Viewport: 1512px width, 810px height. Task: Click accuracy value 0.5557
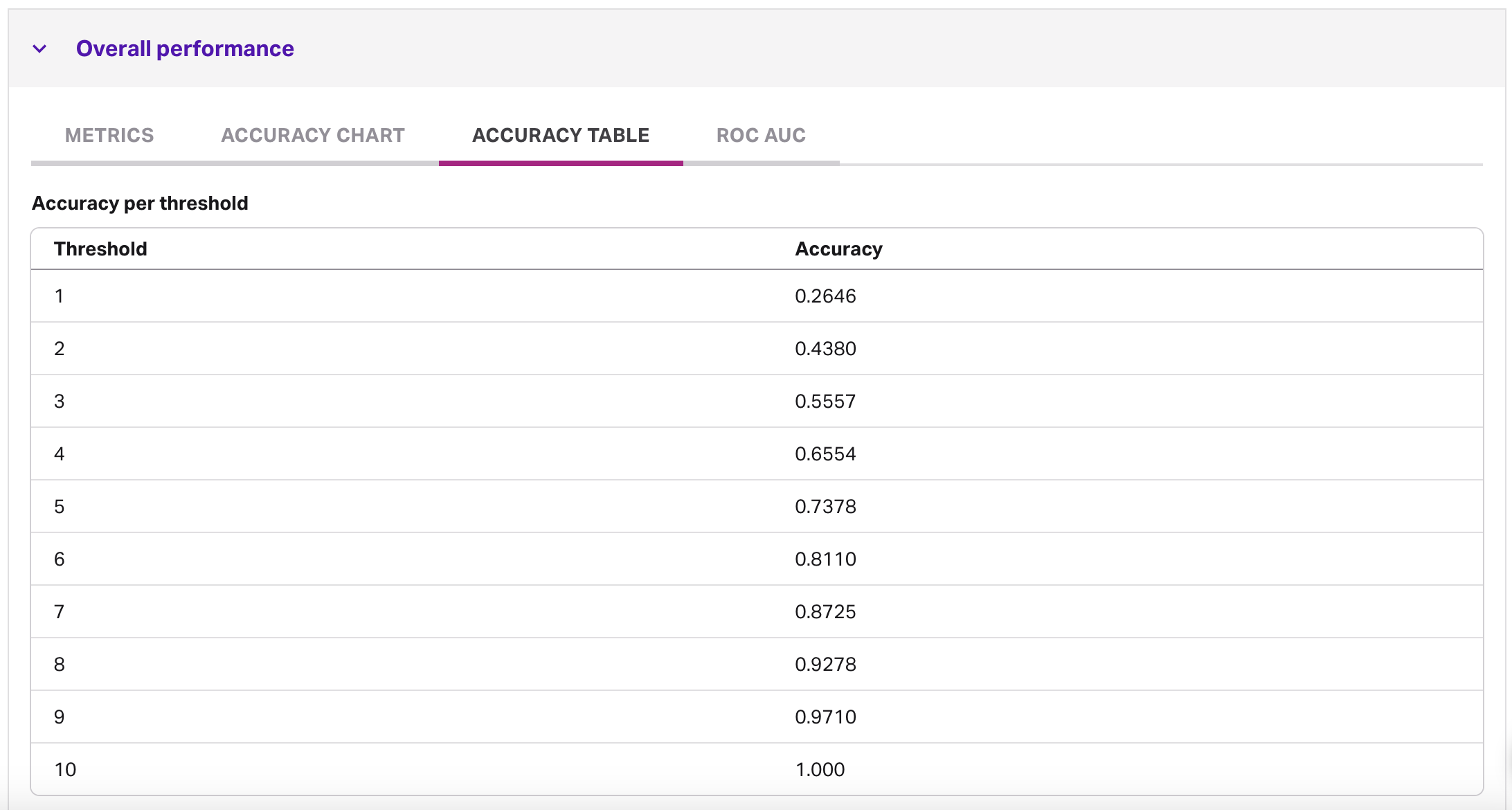point(825,402)
